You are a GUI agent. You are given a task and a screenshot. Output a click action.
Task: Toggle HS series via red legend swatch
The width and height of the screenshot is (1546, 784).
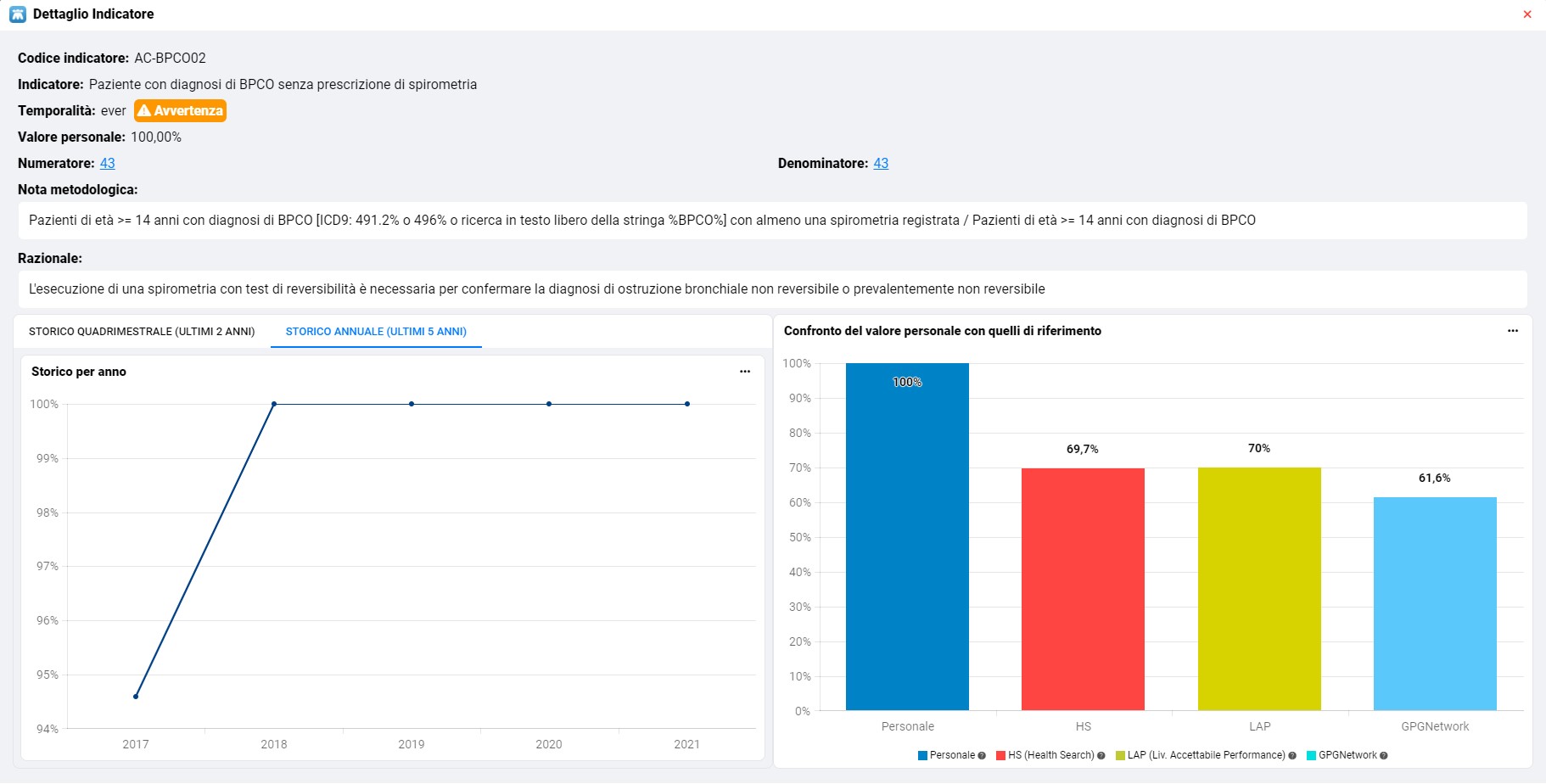point(1001,756)
